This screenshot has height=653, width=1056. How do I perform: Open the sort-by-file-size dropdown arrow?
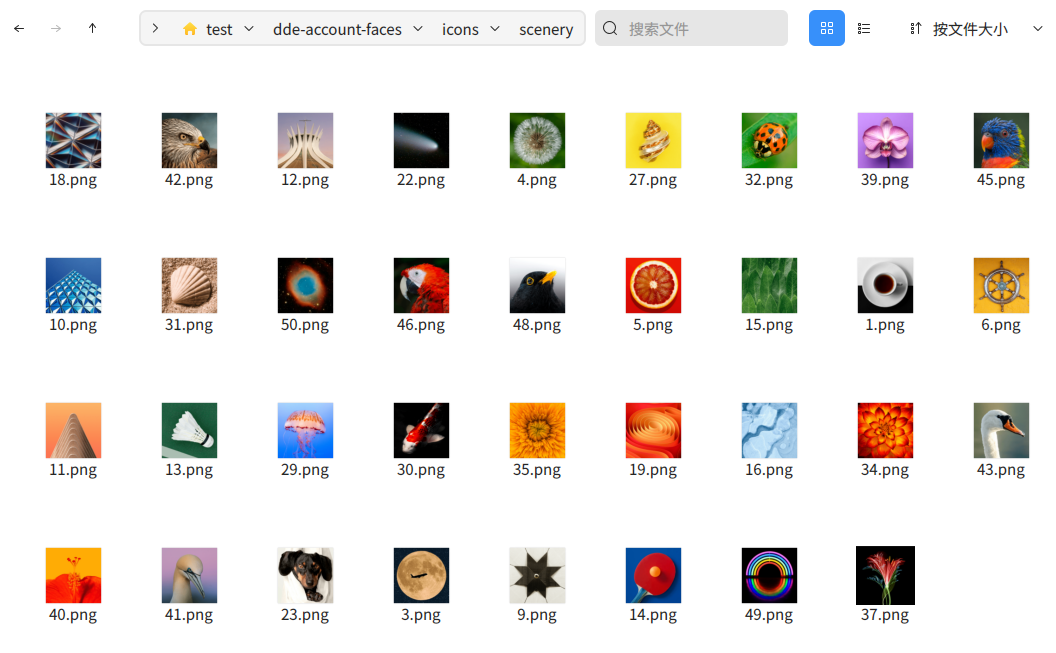1038,29
